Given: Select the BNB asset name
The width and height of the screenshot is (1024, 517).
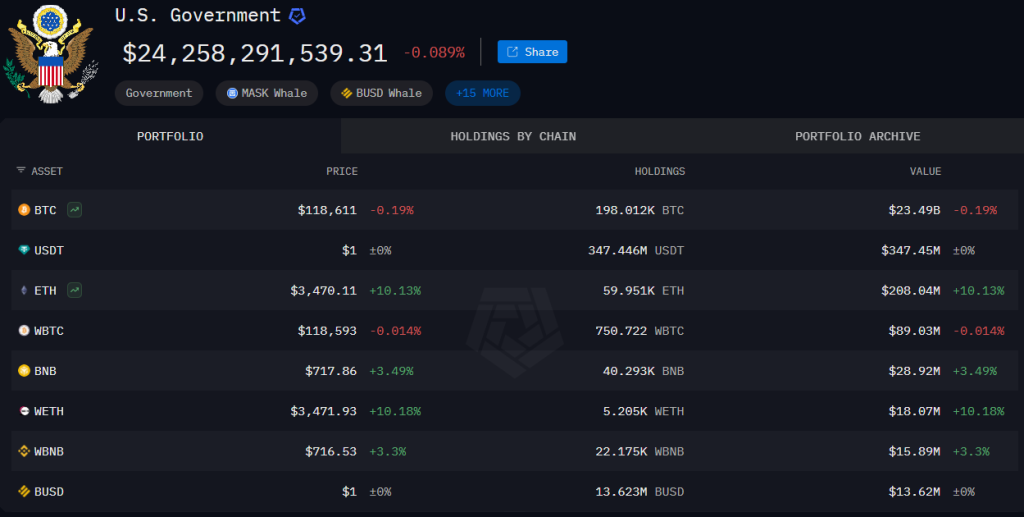Looking at the screenshot, I should [45, 371].
